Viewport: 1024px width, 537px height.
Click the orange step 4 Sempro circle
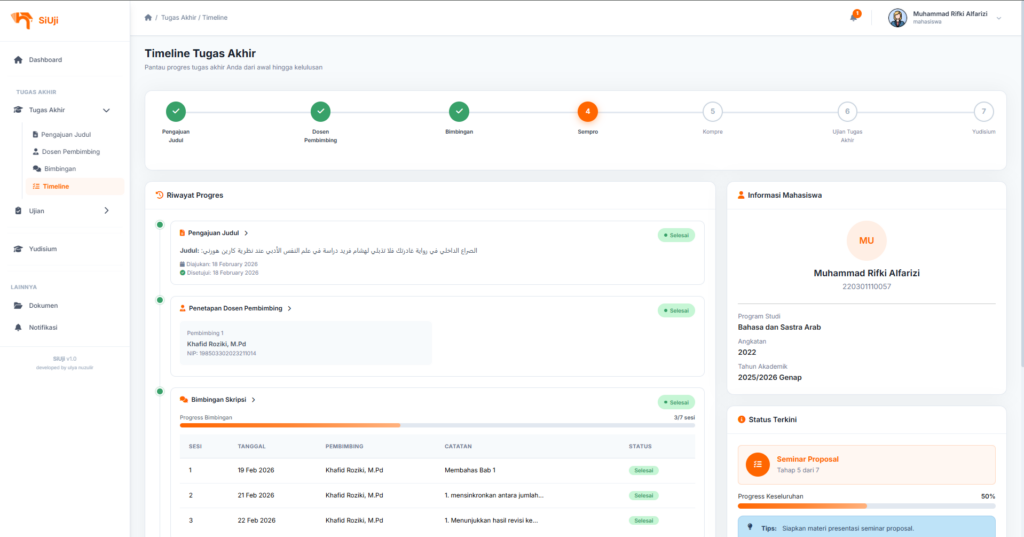pyautogui.click(x=587, y=111)
